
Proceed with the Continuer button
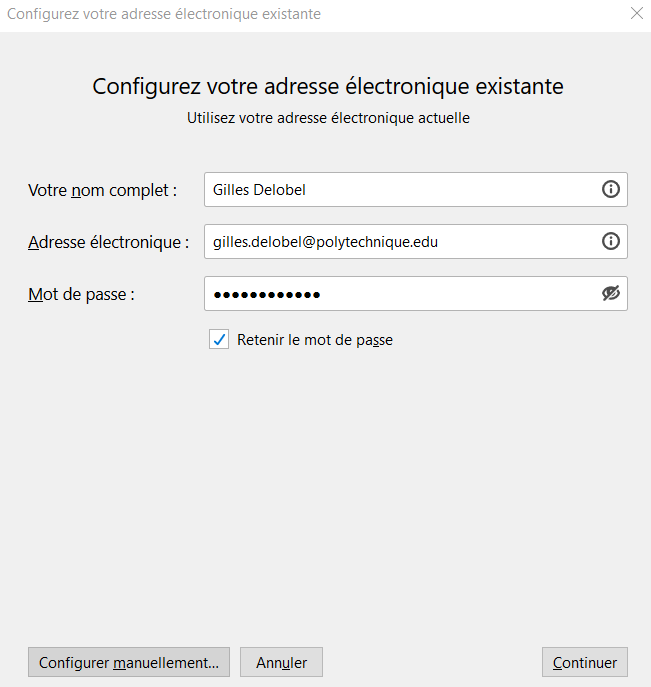click(x=584, y=662)
